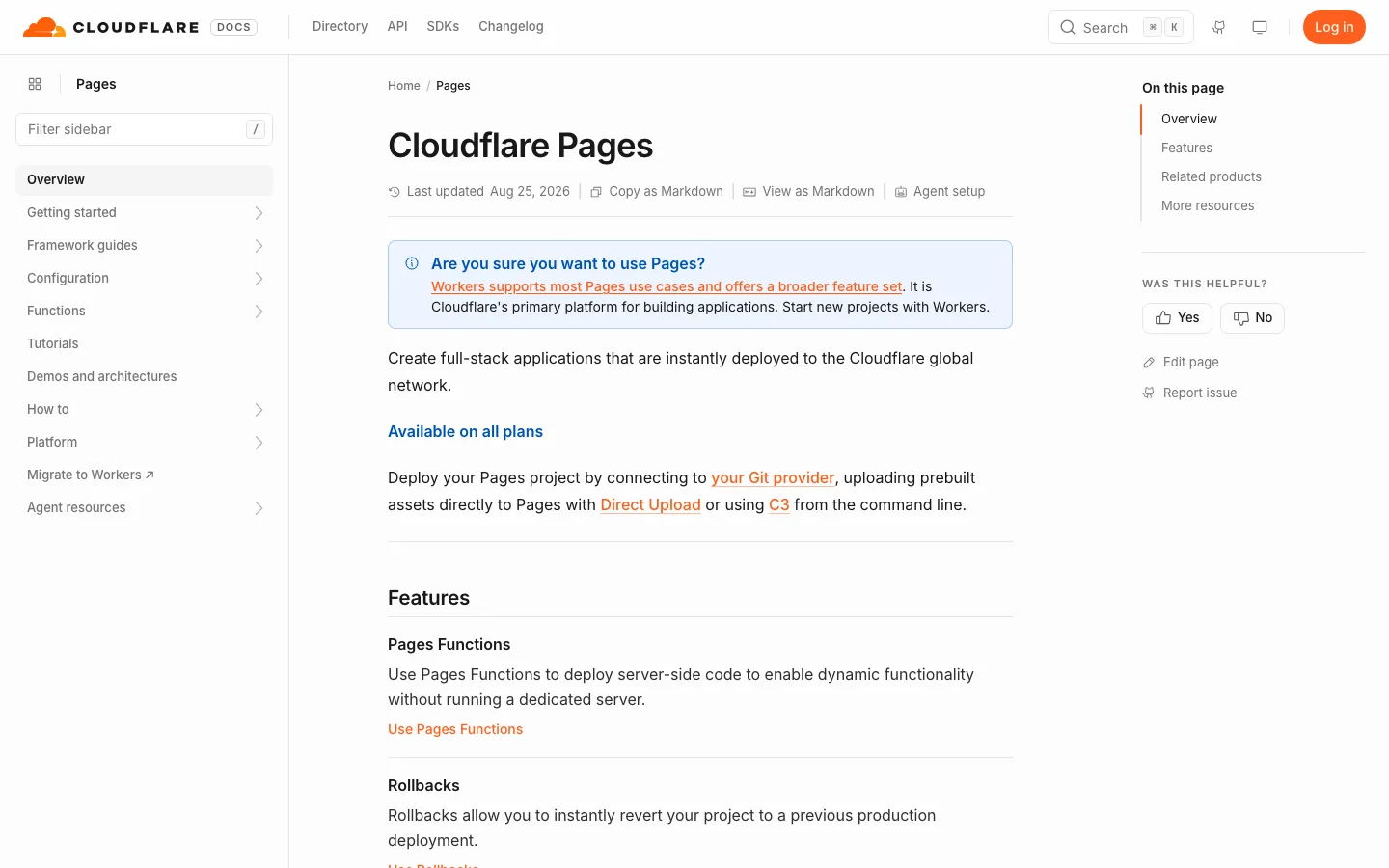Click the Edit page pencil icon
Image resolution: width=1389 pixels, height=868 pixels.
[x=1149, y=363]
